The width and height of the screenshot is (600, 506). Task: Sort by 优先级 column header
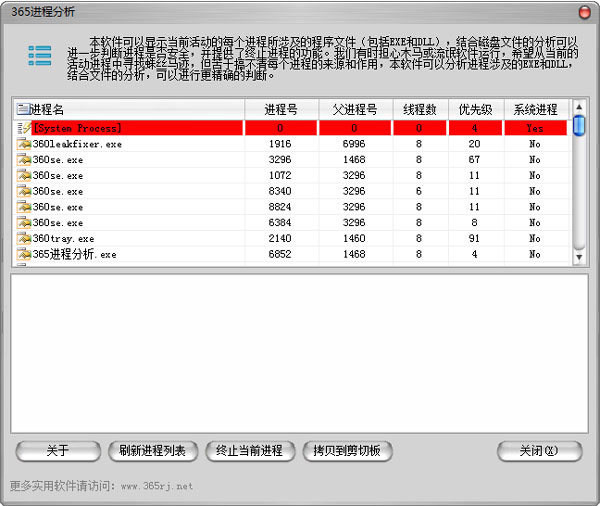pos(476,109)
